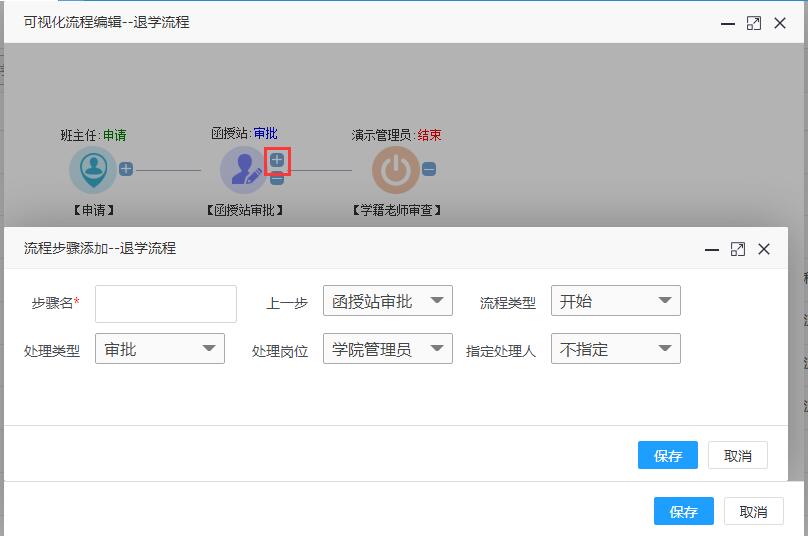Expand the 流程类型 dropdown
The image size is (808, 536).
point(615,301)
